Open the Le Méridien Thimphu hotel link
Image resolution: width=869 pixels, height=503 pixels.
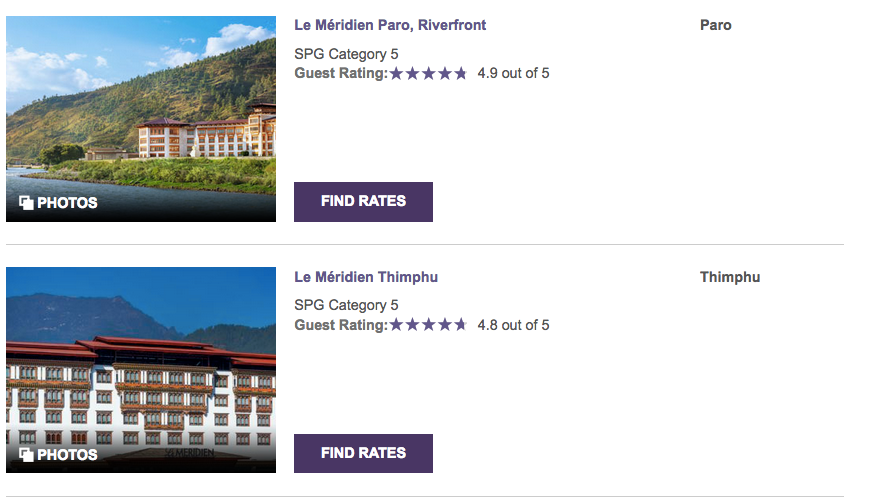(x=366, y=277)
